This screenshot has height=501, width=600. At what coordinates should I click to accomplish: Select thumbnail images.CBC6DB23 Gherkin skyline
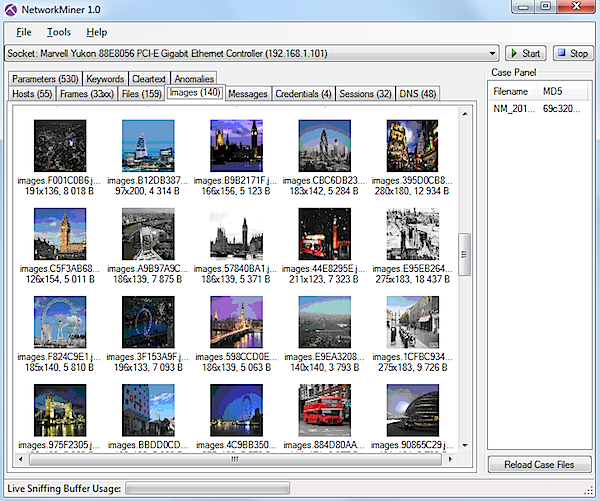[324, 146]
